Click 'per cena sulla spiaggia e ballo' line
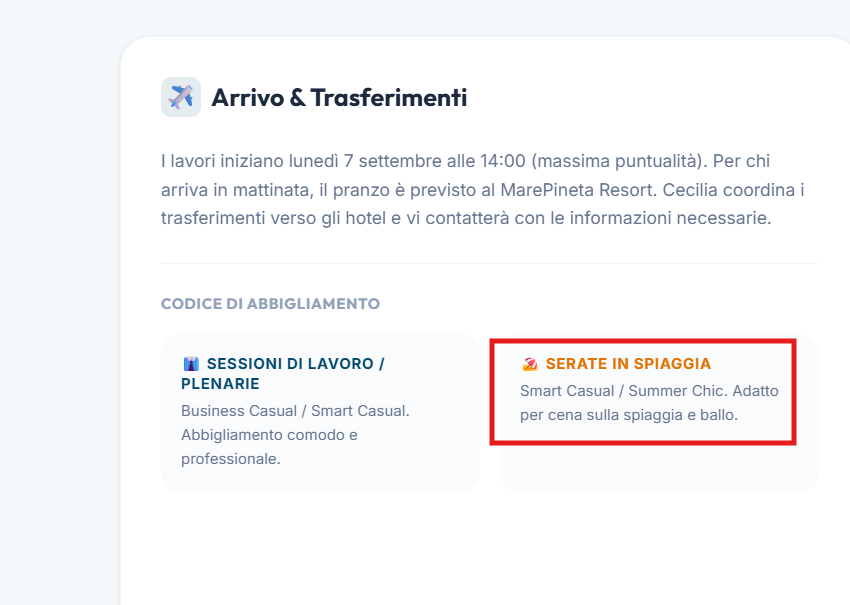The image size is (850, 605). coord(629,415)
